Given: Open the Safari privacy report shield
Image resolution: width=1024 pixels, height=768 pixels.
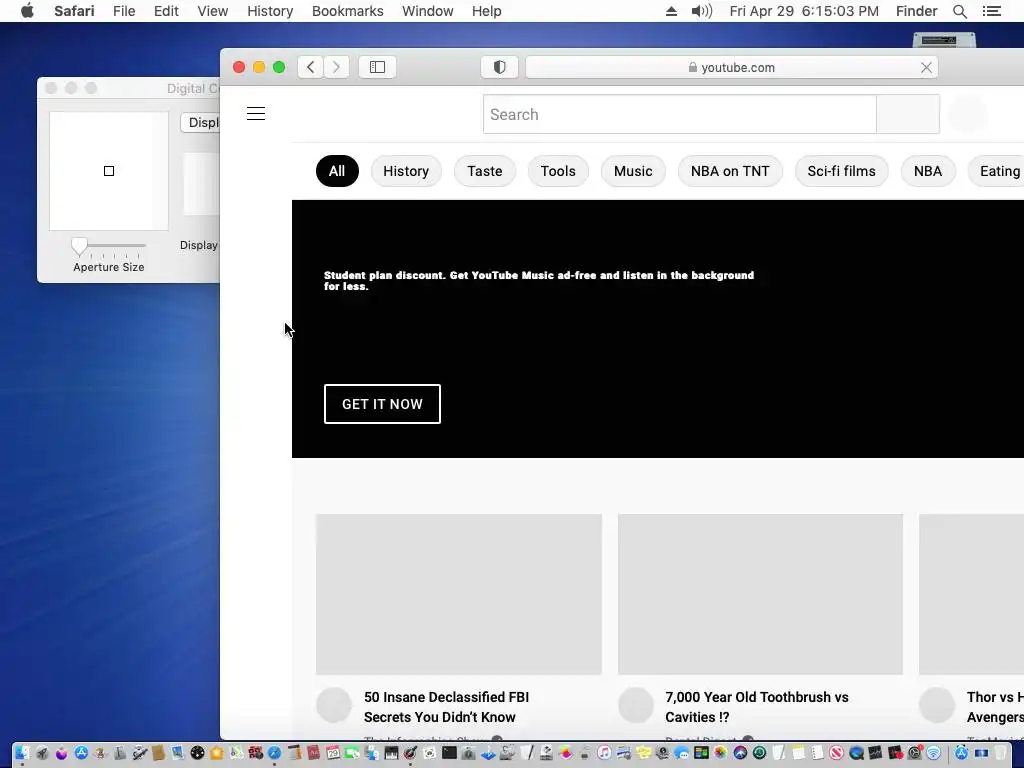Looking at the screenshot, I should tap(500, 67).
